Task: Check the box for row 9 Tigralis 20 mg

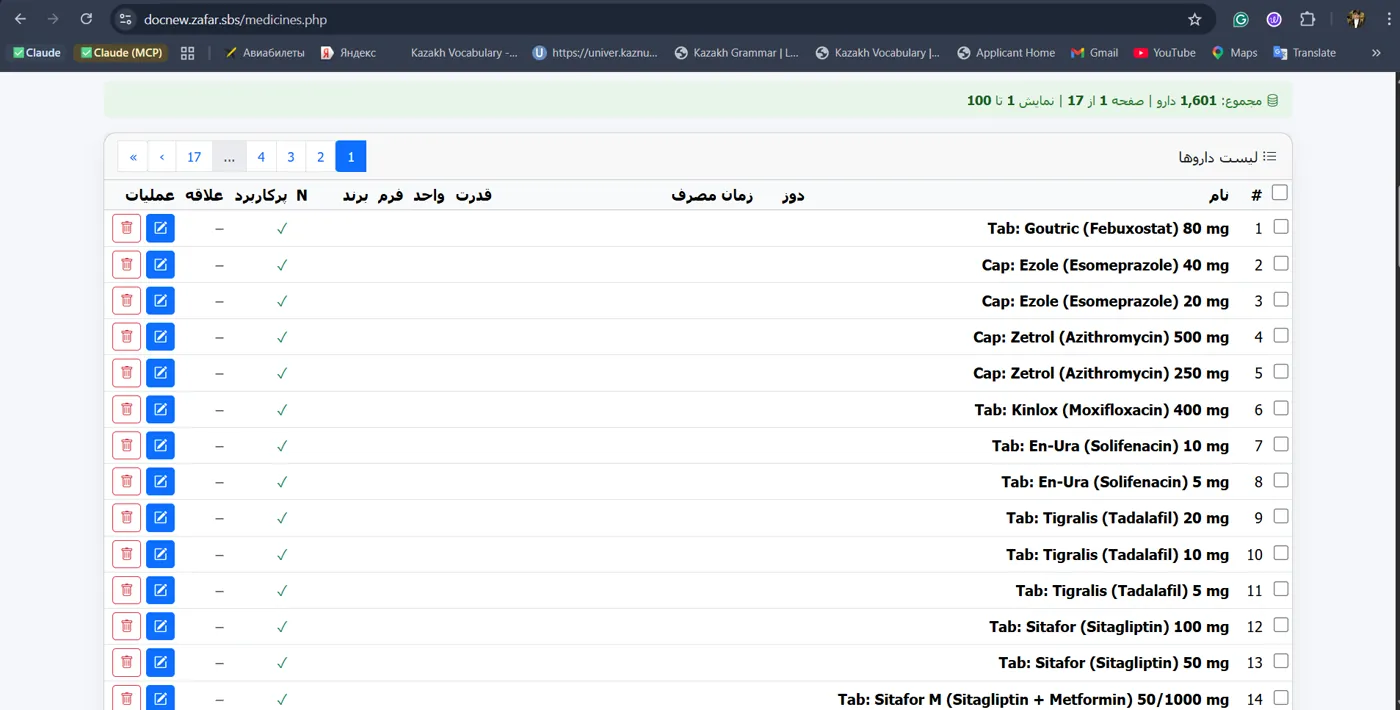Action: click(1280, 516)
